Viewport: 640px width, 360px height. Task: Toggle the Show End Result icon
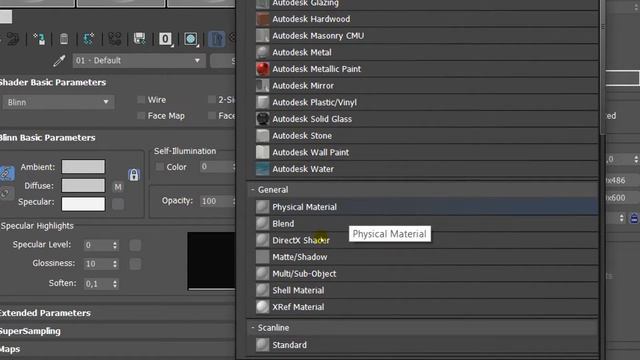pyautogui.click(x=216, y=39)
